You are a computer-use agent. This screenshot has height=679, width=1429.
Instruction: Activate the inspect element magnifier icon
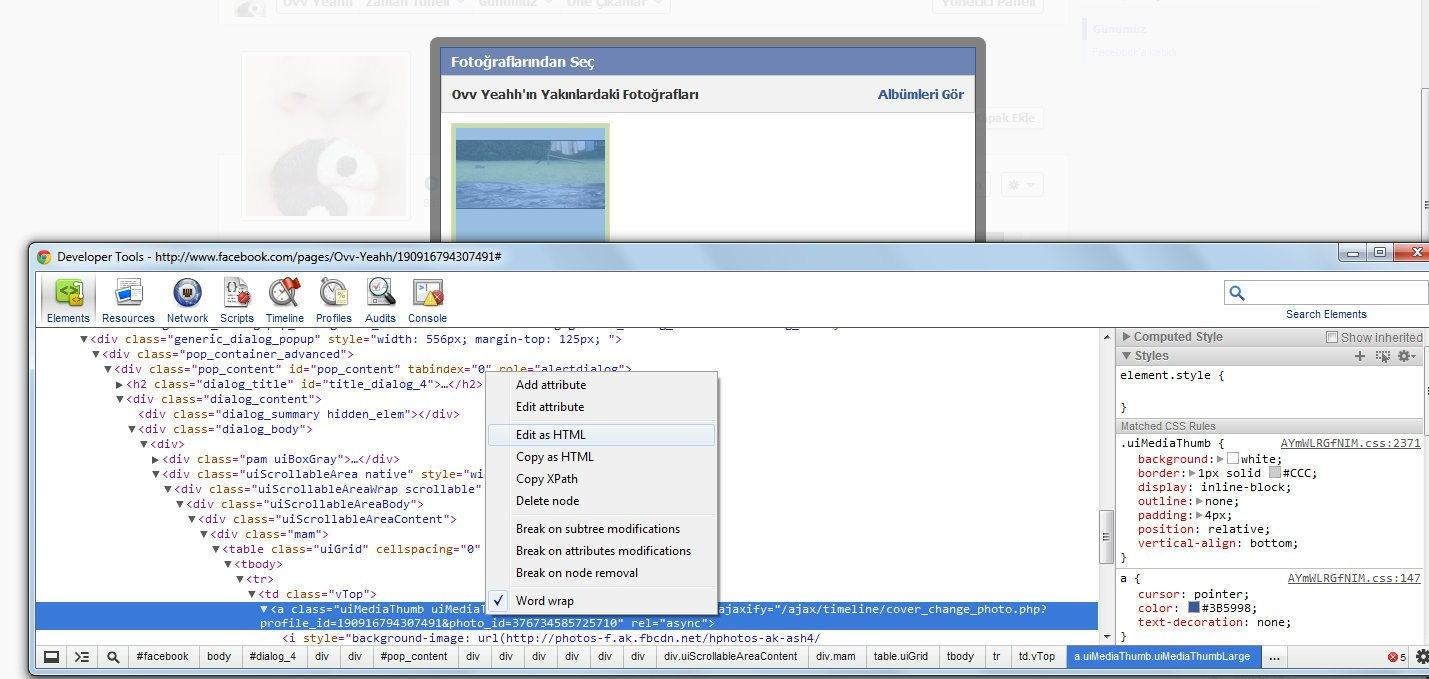113,657
